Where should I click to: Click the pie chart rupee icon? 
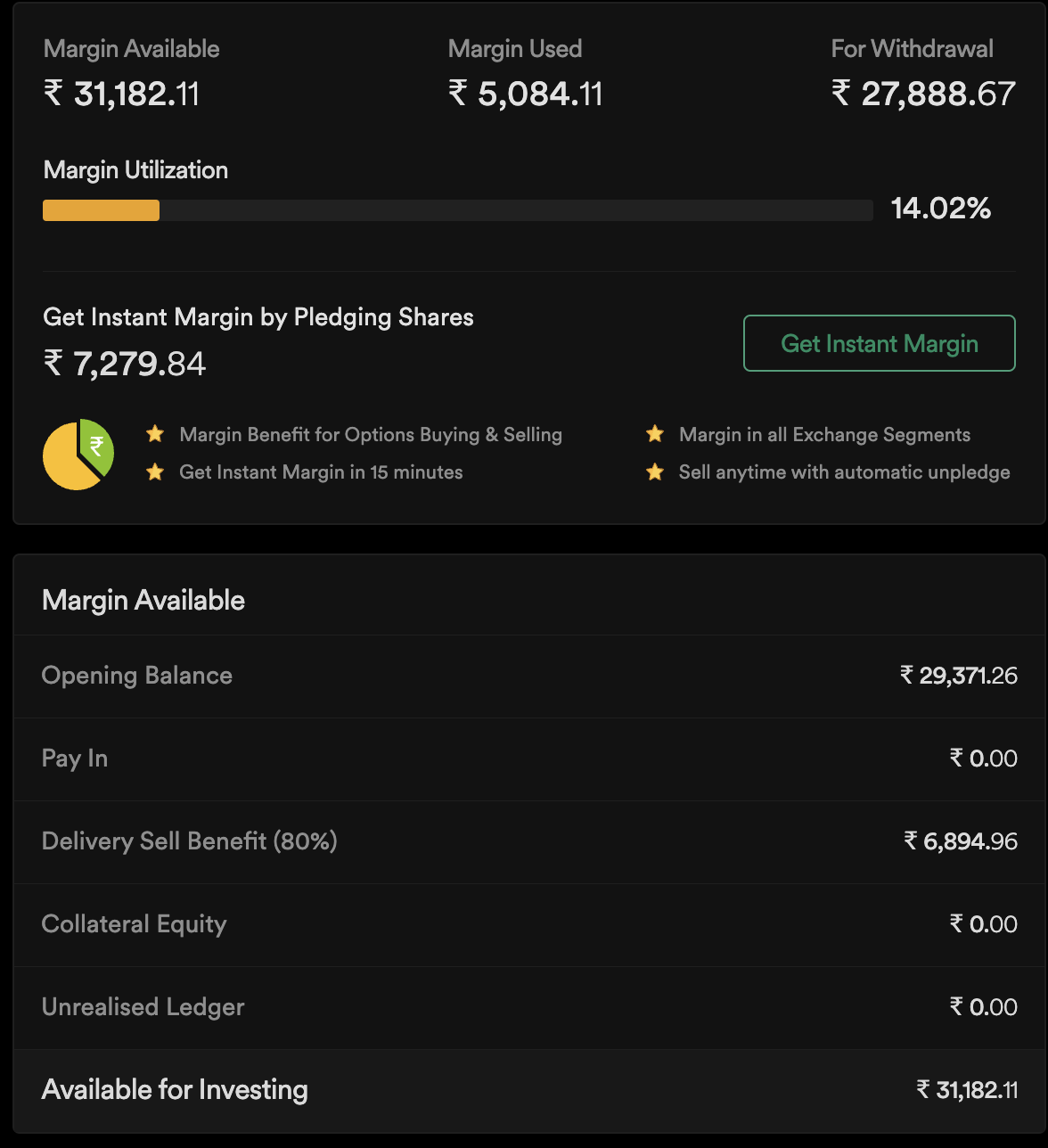(78, 455)
